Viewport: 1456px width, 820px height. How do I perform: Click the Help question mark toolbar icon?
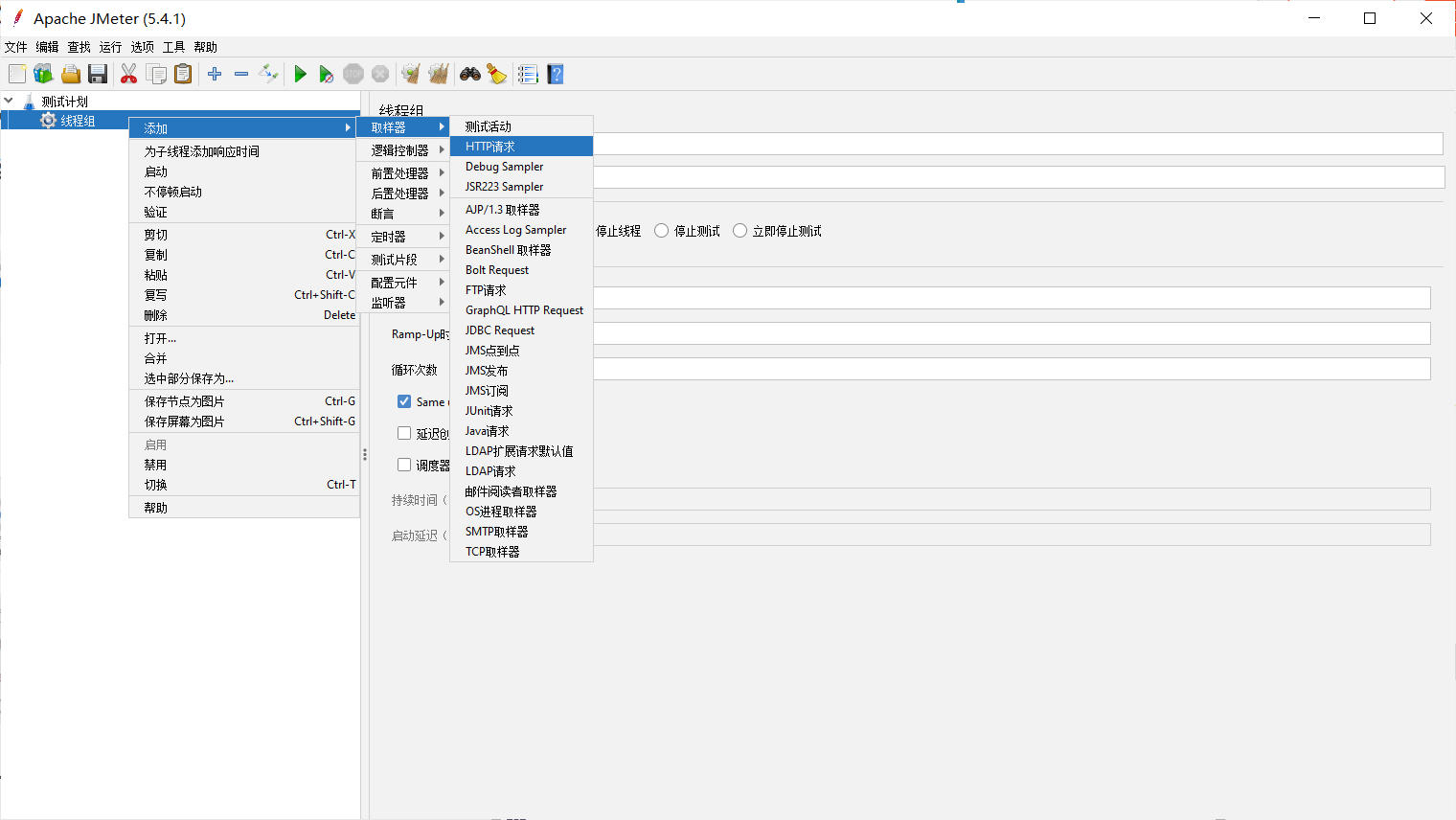coord(556,74)
